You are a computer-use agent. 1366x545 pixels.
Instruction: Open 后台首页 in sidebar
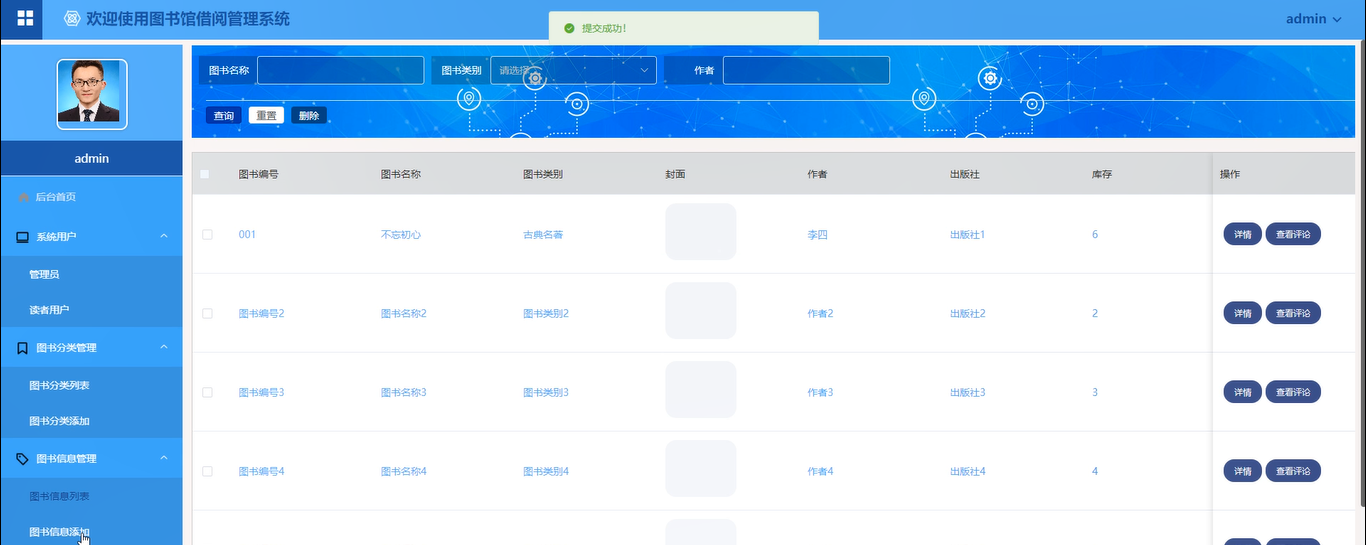click(x=92, y=197)
